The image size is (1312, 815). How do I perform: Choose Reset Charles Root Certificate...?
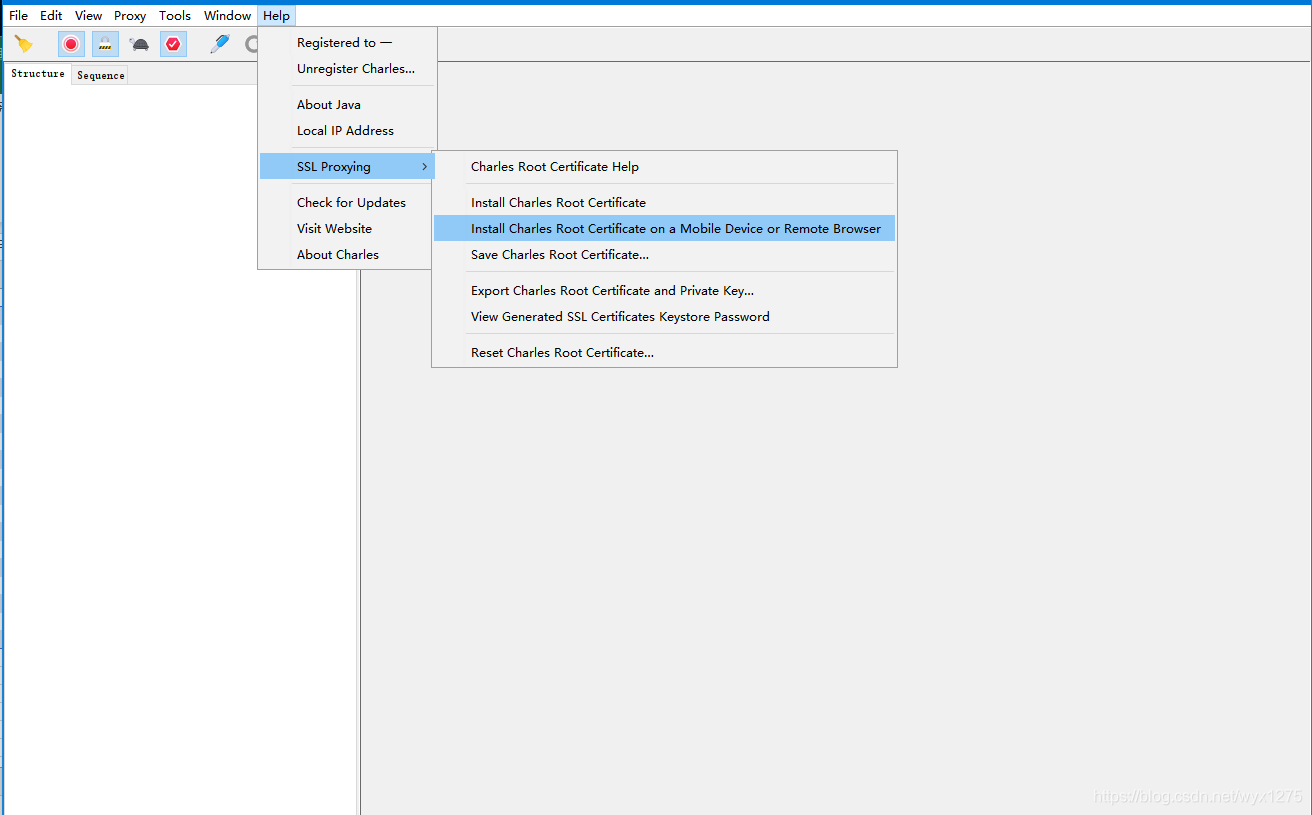click(664, 353)
